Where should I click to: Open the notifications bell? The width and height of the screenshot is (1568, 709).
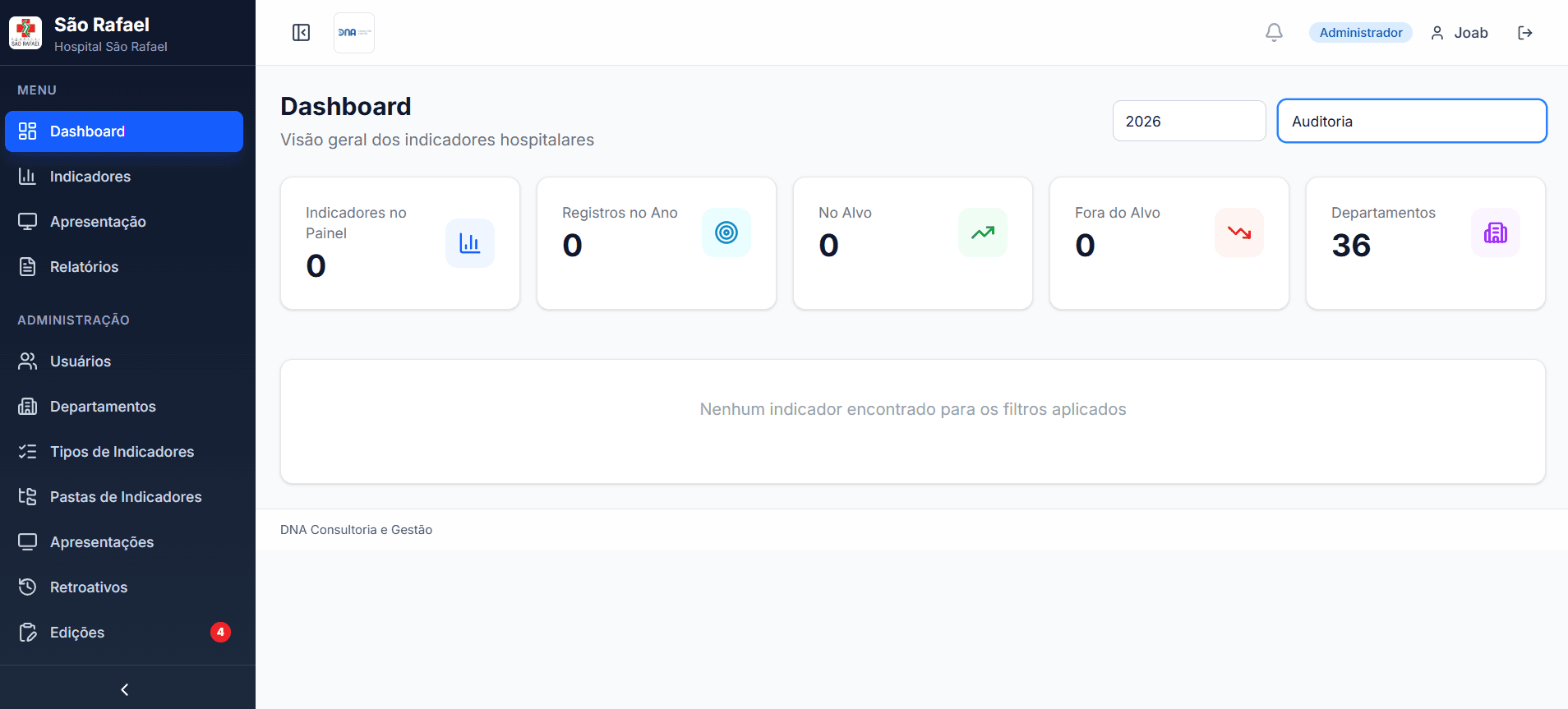pos(1274,33)
